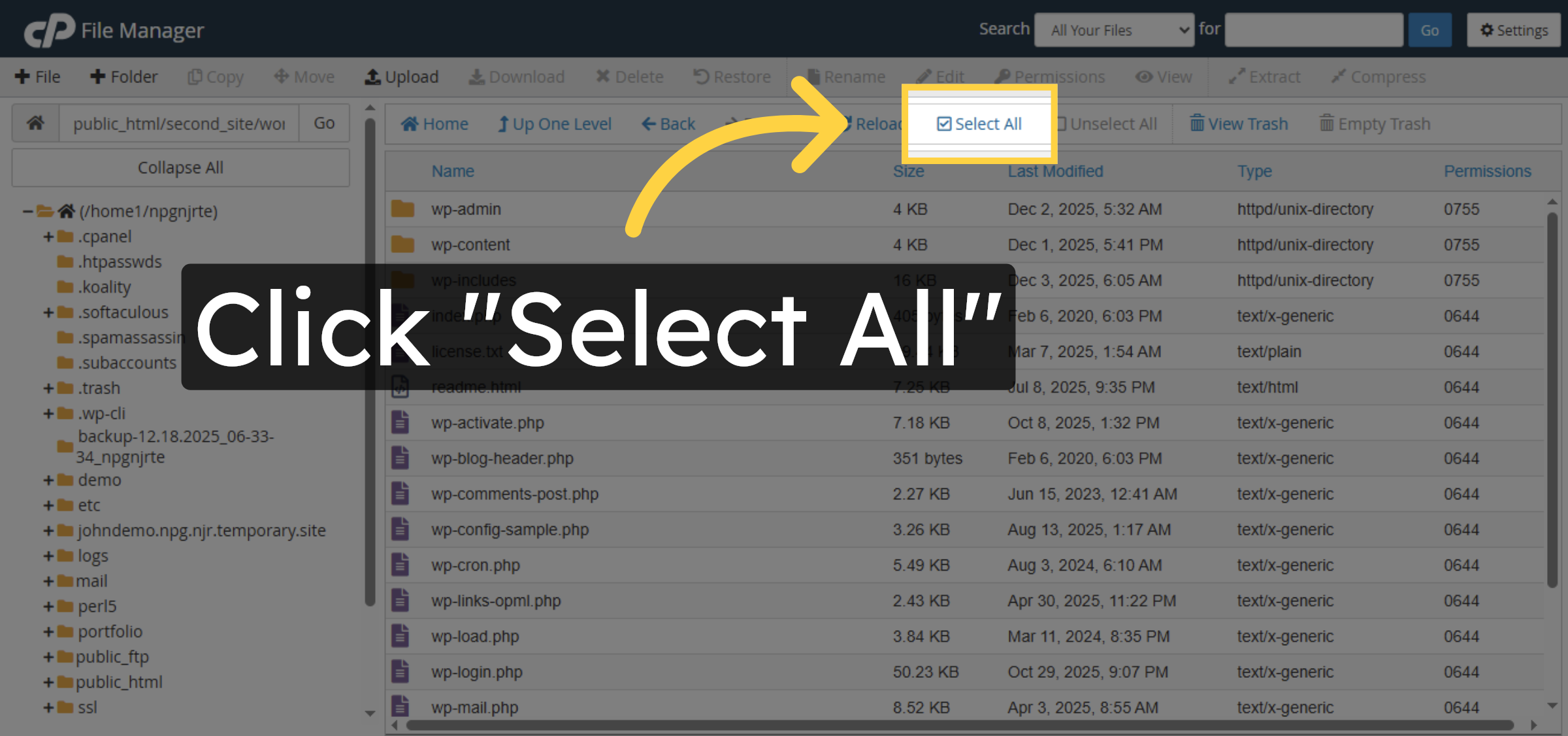Open the Compress tool
Screen dimensions: 1568x736
click(1379, 76)
